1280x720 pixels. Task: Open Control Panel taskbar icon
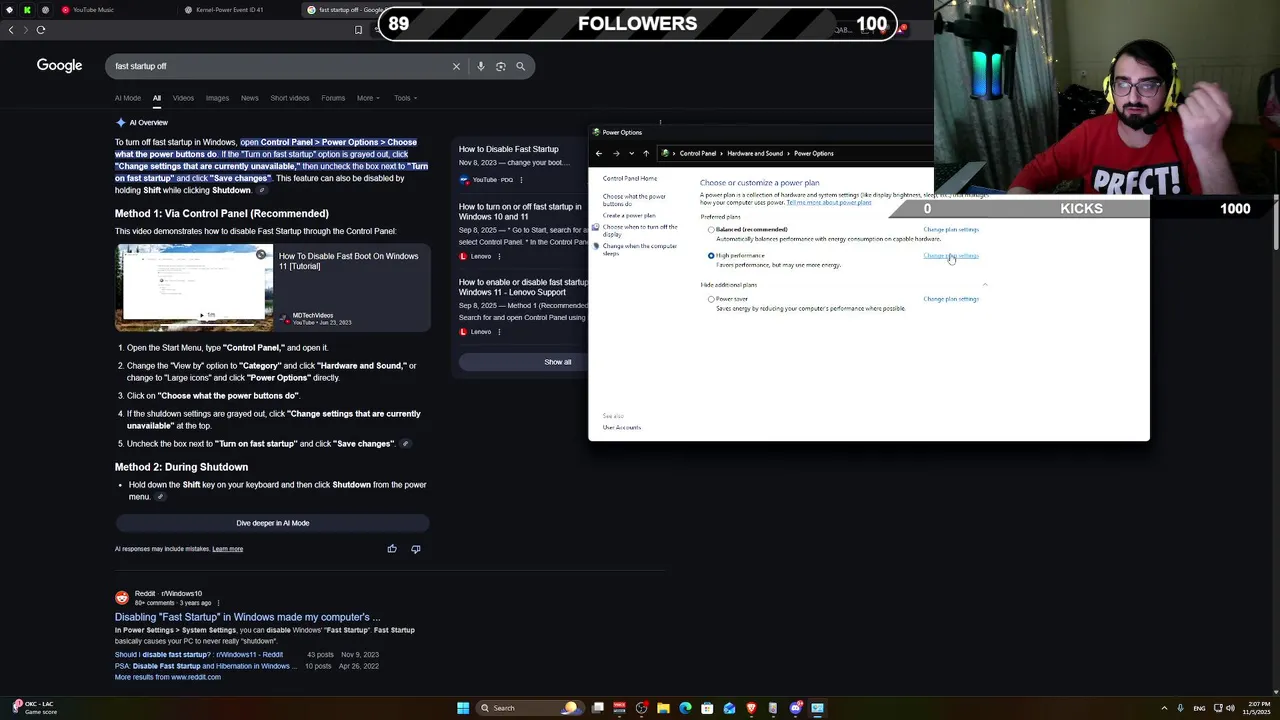coord(817,708)
